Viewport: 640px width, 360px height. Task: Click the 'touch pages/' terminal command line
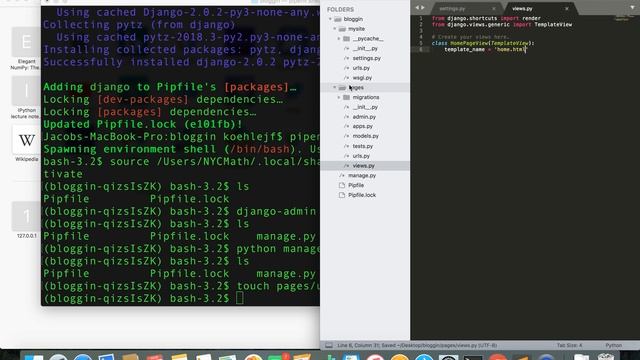pyautogui.click(x=181, y=286)
